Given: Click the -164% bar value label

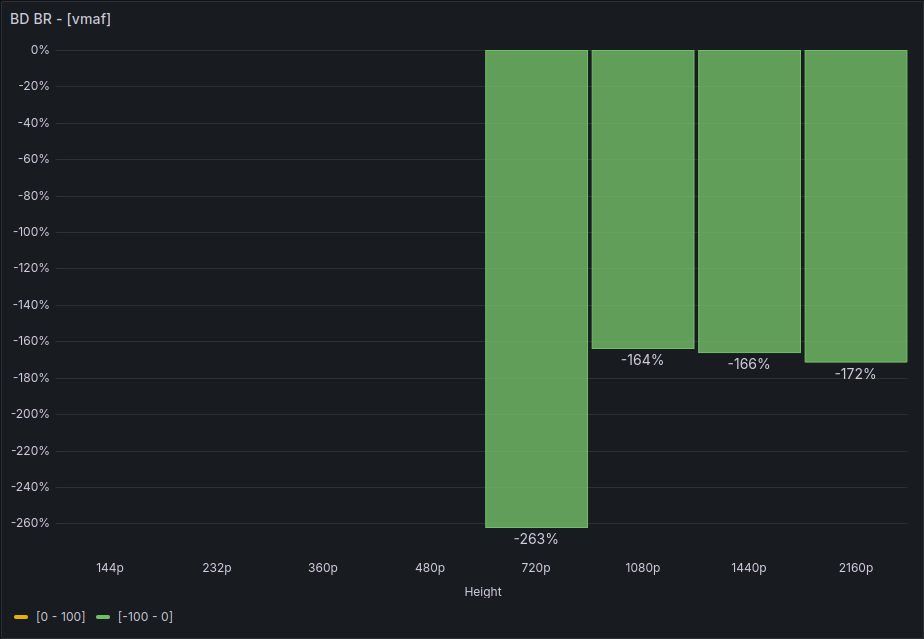Looking at the screenshot, I should pos(642,360).
